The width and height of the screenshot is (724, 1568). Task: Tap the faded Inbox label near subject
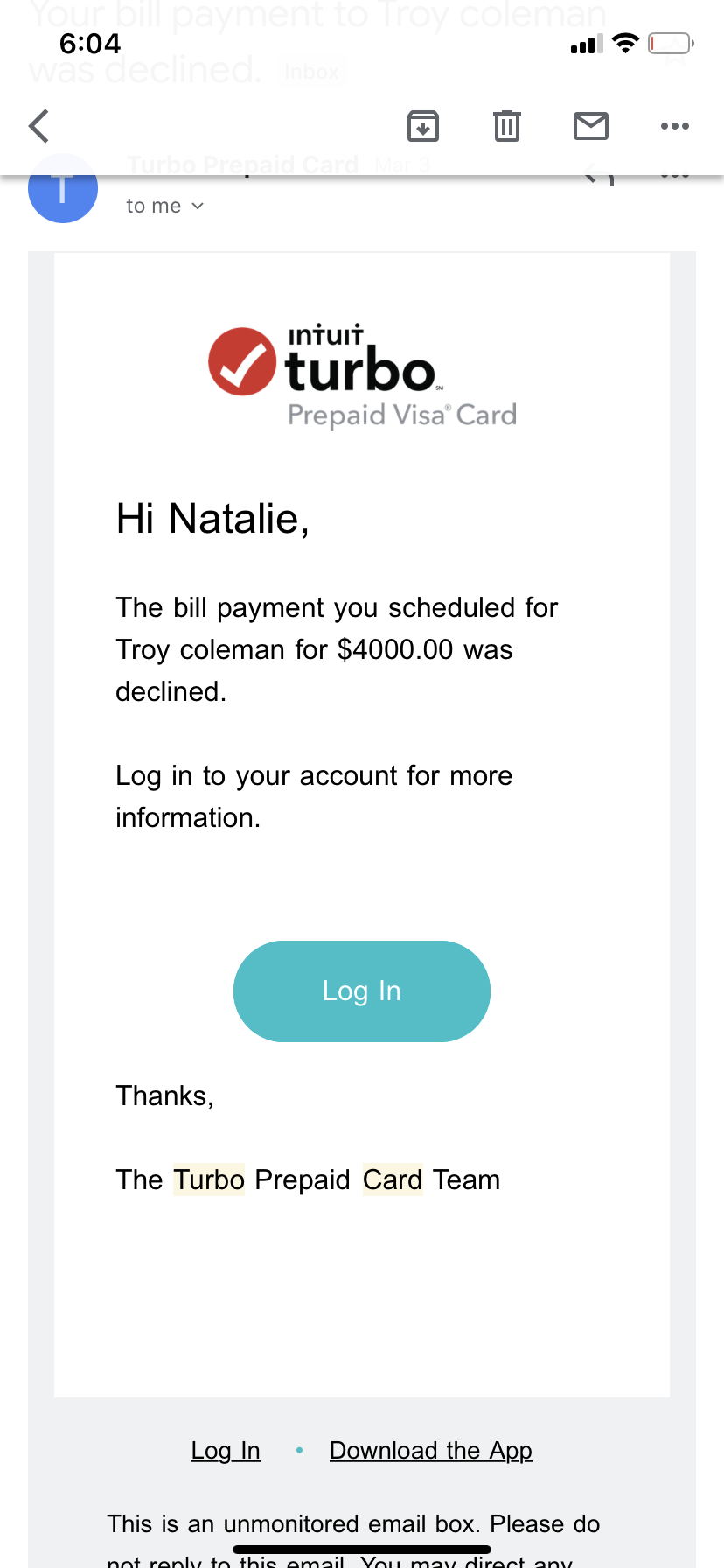point(312,72)
